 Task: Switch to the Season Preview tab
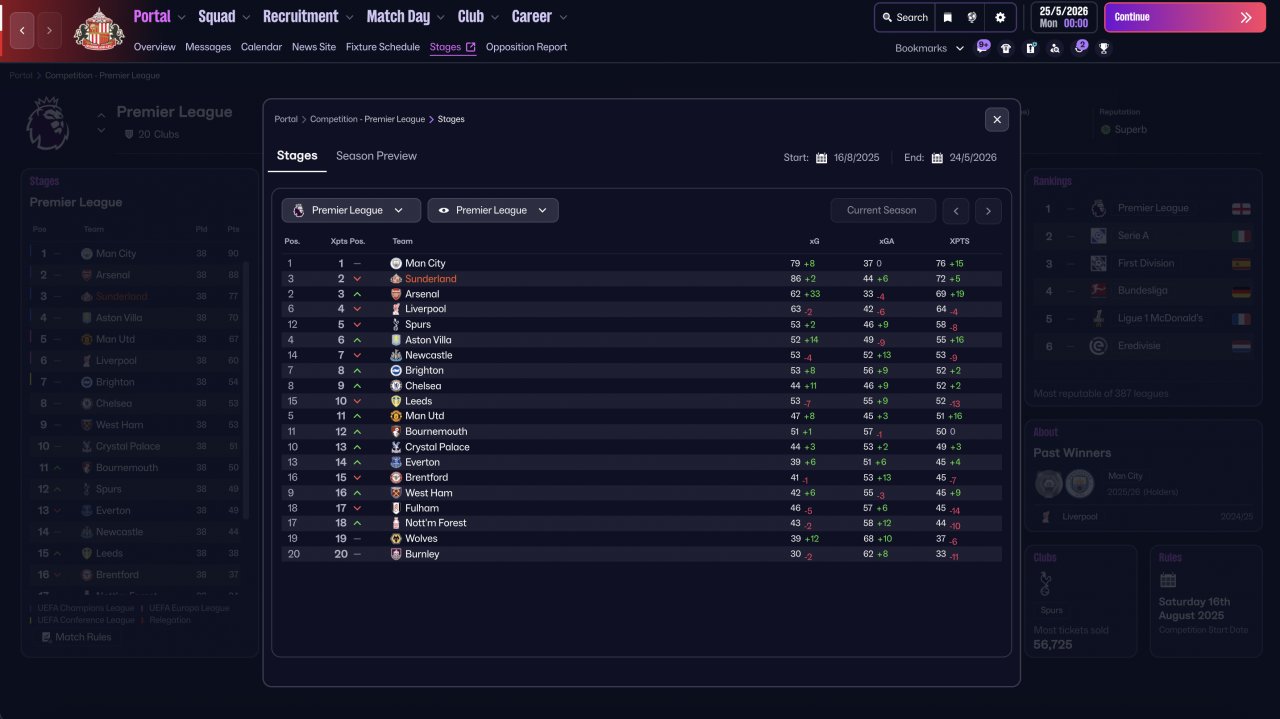pyautogui.click(x=376, y=156)
